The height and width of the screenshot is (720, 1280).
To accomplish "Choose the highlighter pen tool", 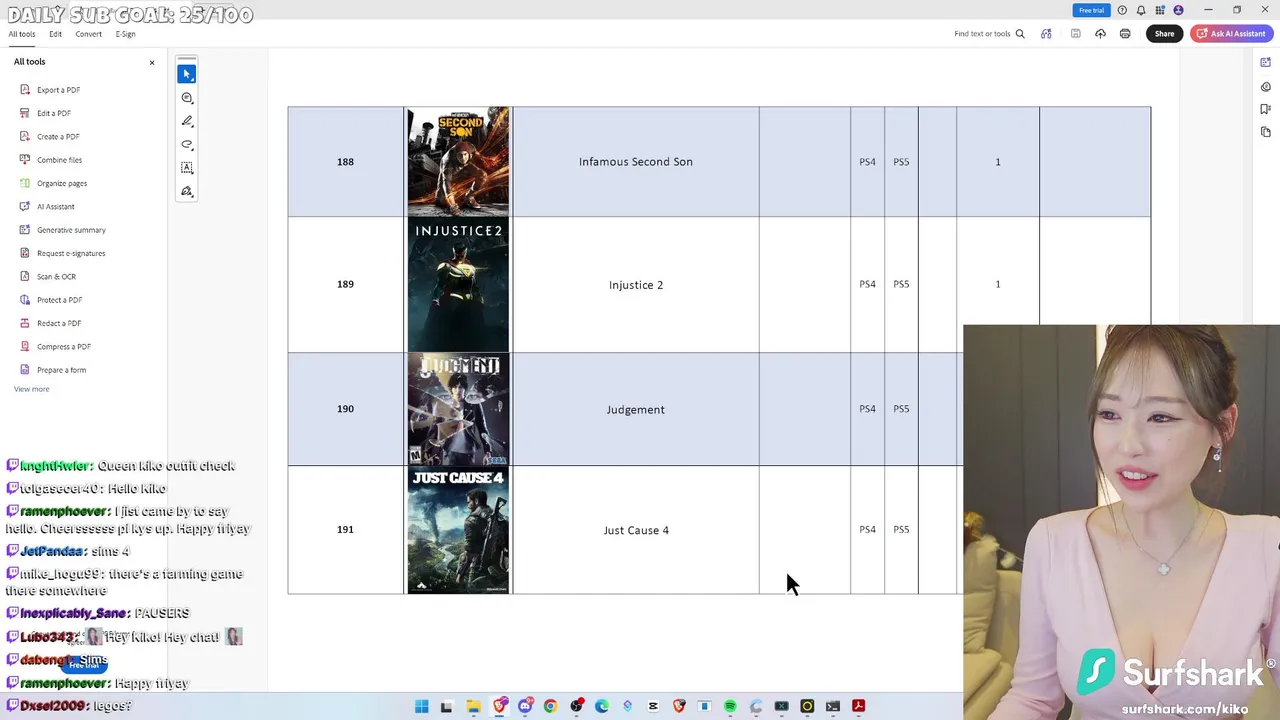I will pyautogui.click(x=187, y=121).
